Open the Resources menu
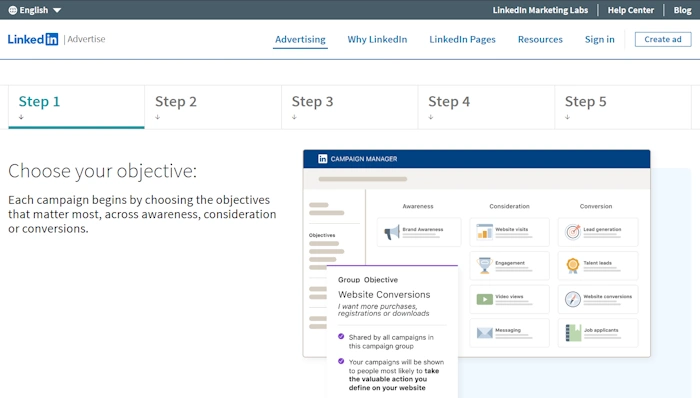700x398 pixels. click(540, 39)
